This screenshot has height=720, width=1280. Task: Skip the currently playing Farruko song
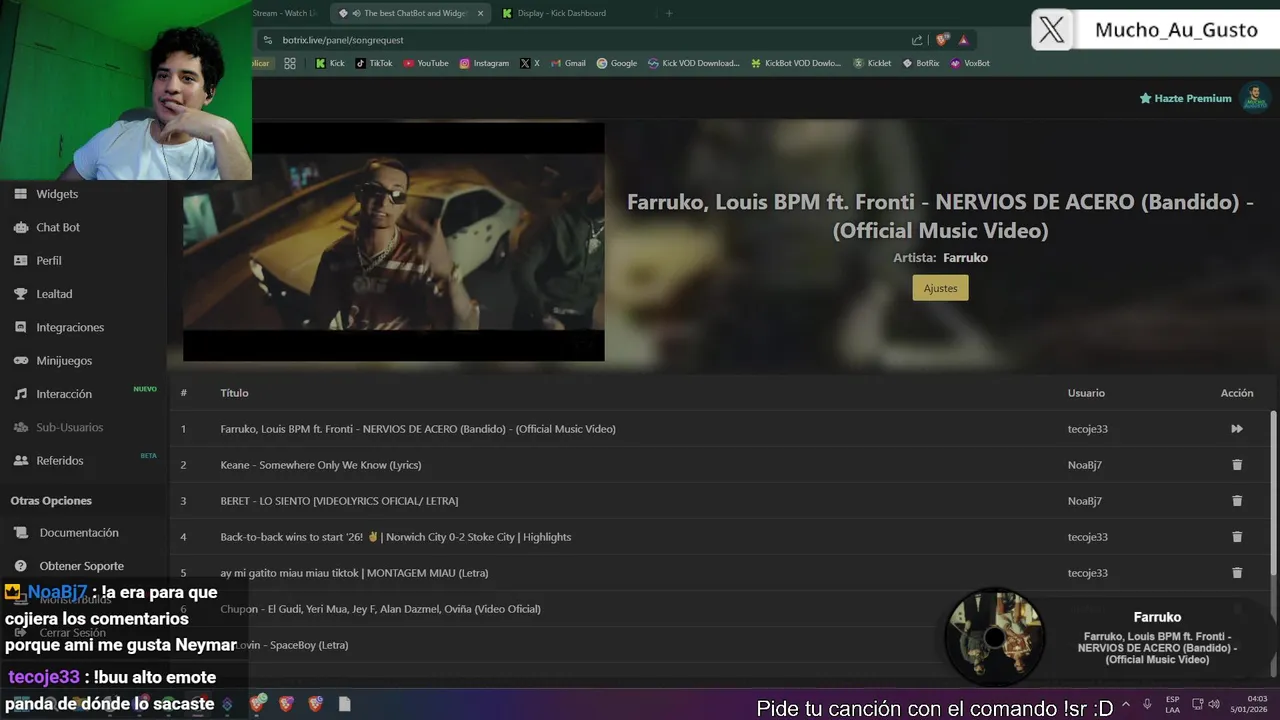pos(1237,429)
